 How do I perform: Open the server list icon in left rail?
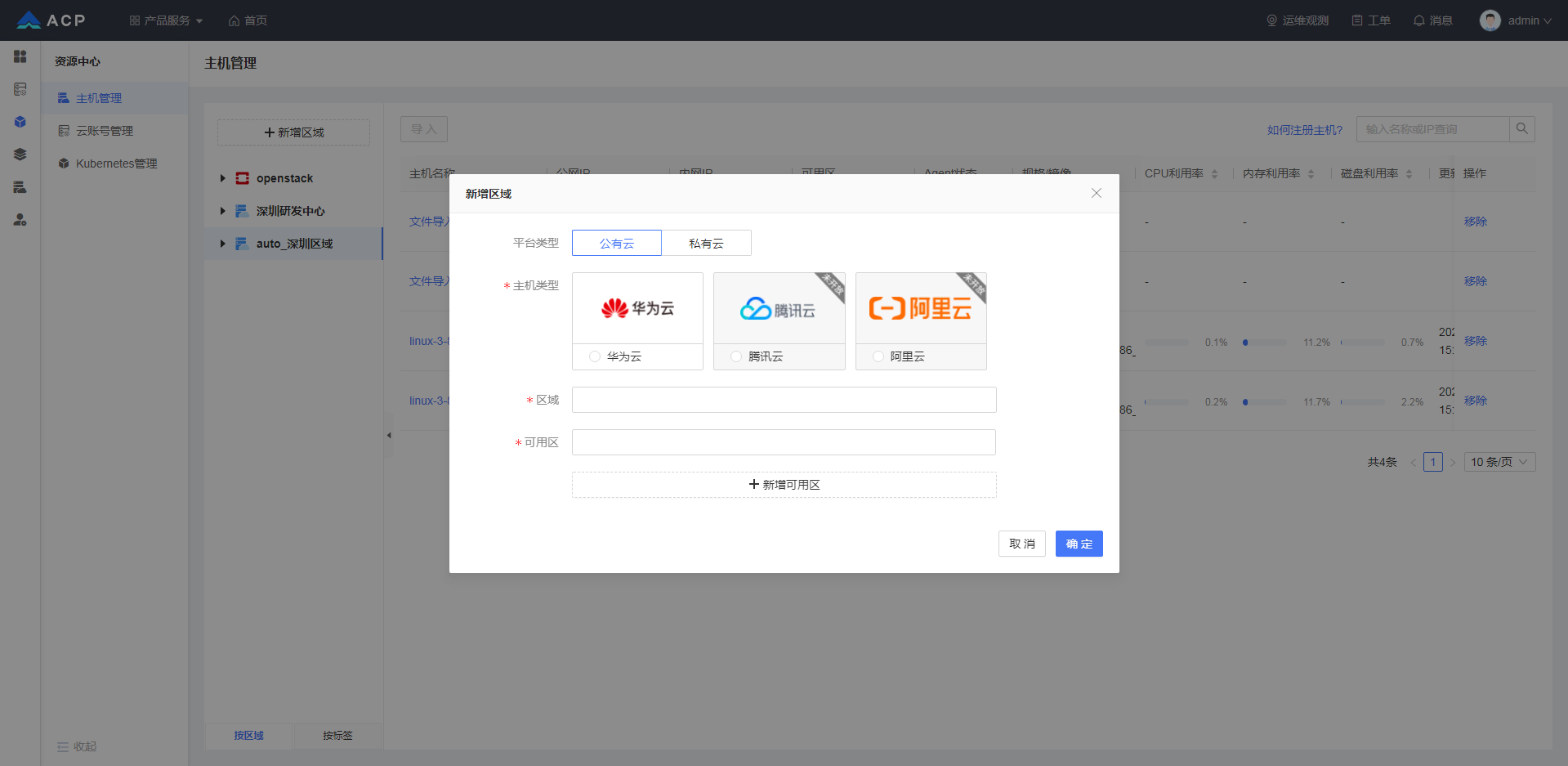20,89
